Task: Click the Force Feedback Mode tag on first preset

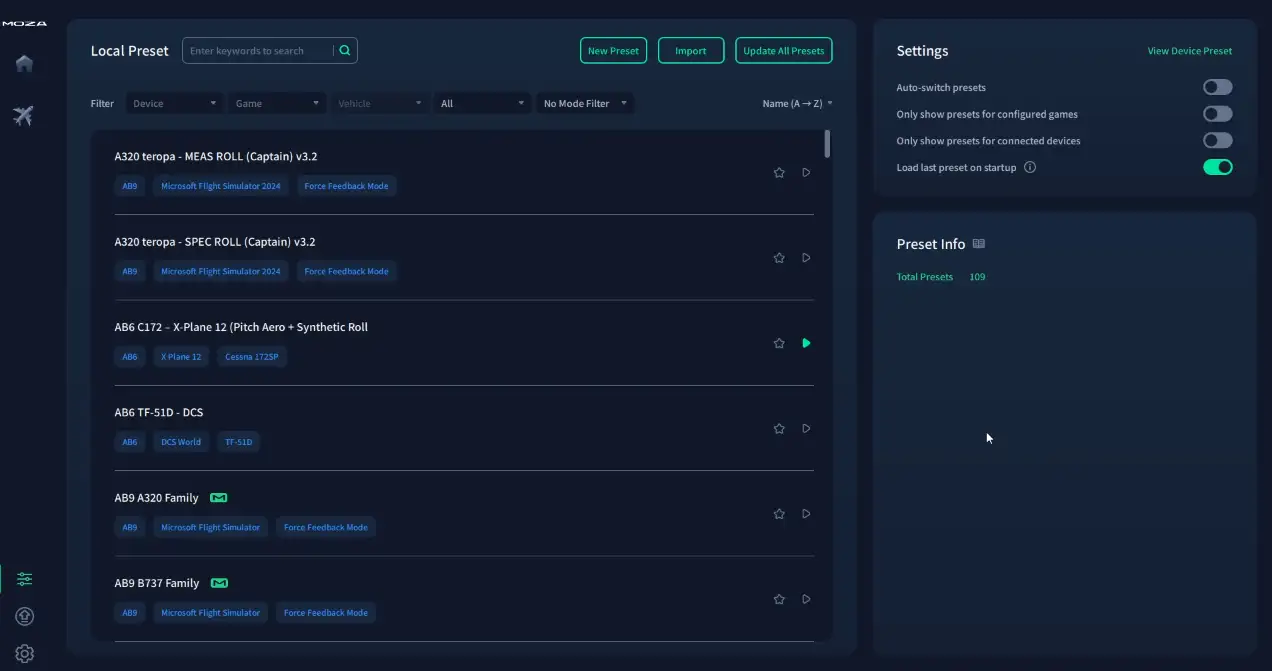Action: point(346,186)
